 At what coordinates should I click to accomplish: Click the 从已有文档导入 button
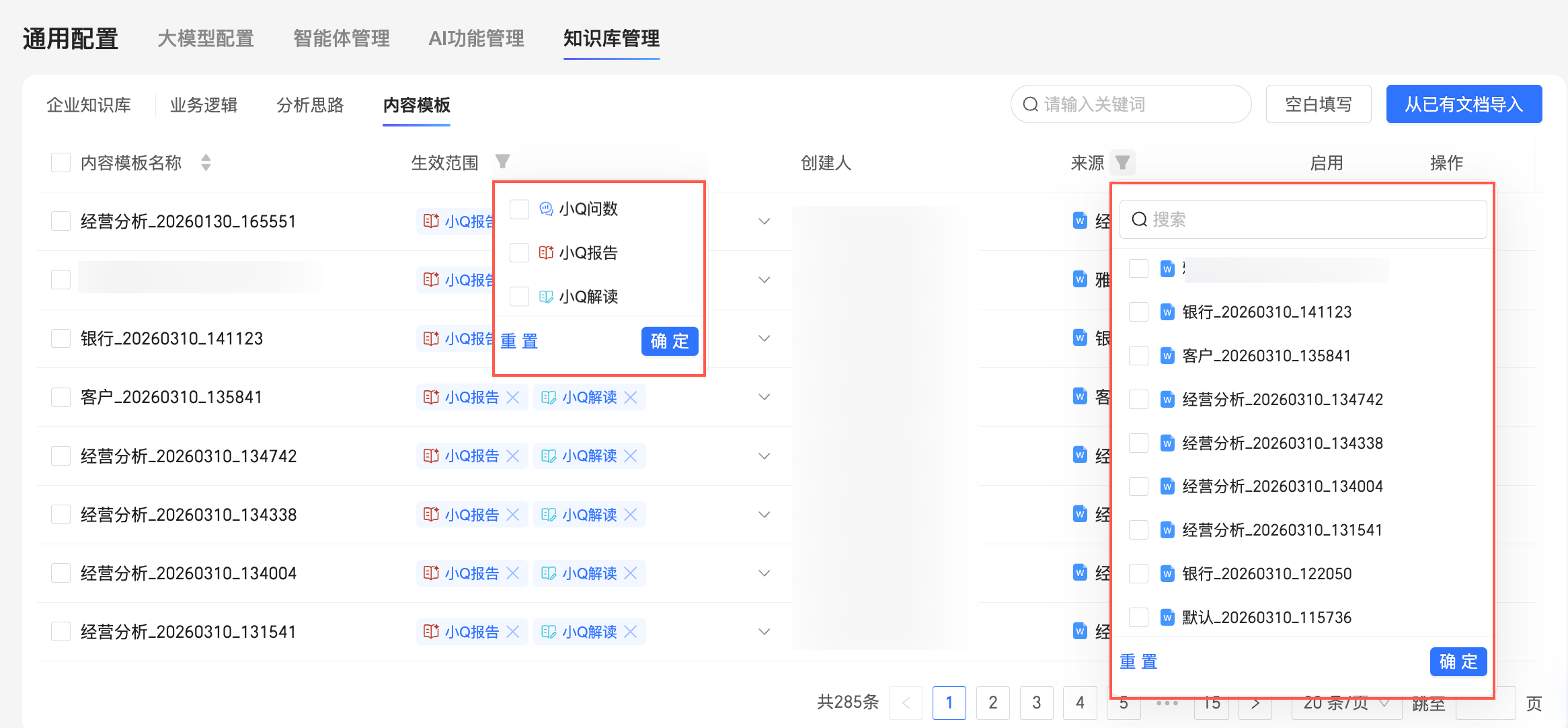click(1464, 104)
